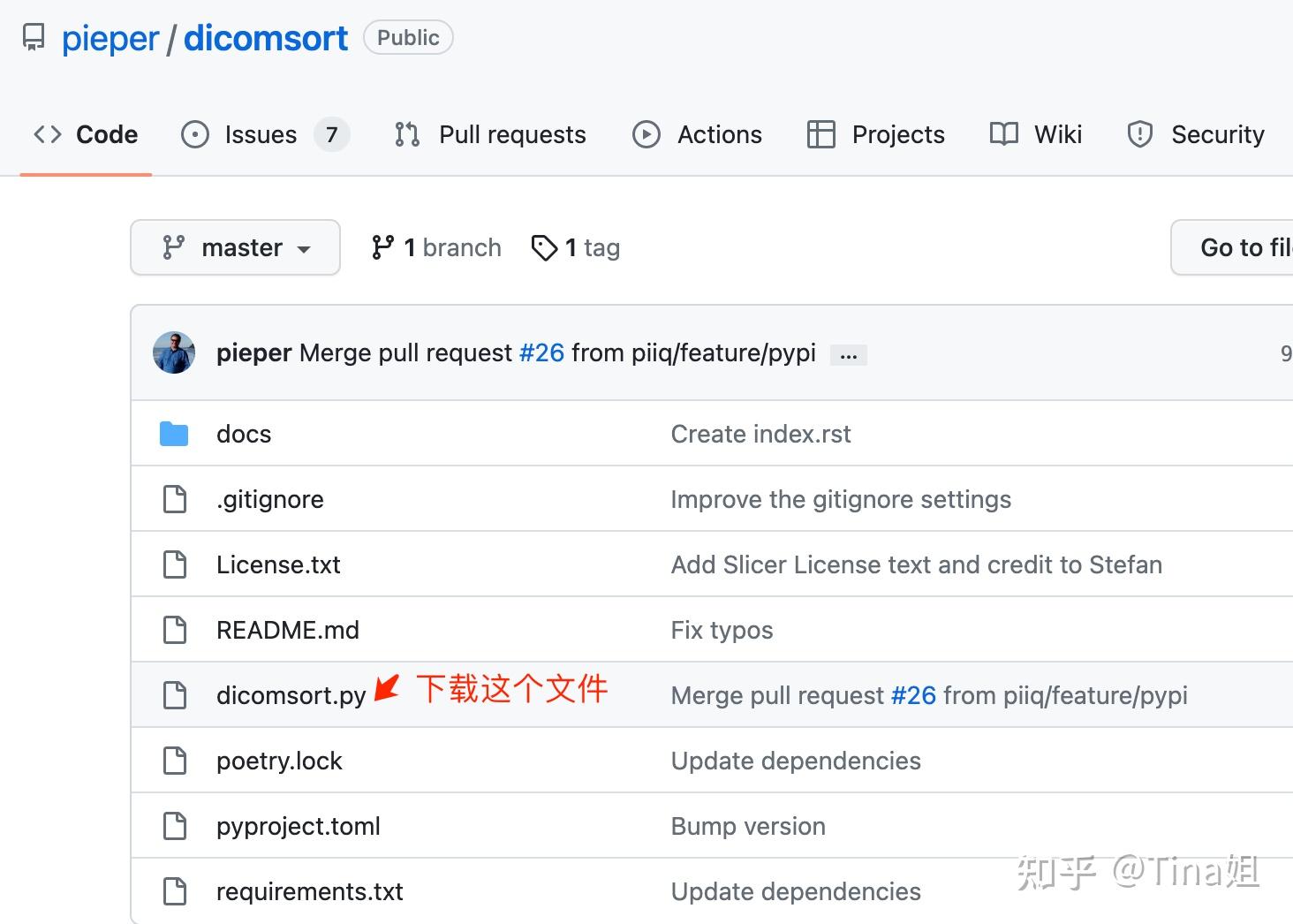Click the file icon beside poetry.lock
This screenshot has width=1293, height=924.
(x=175, y=761)
